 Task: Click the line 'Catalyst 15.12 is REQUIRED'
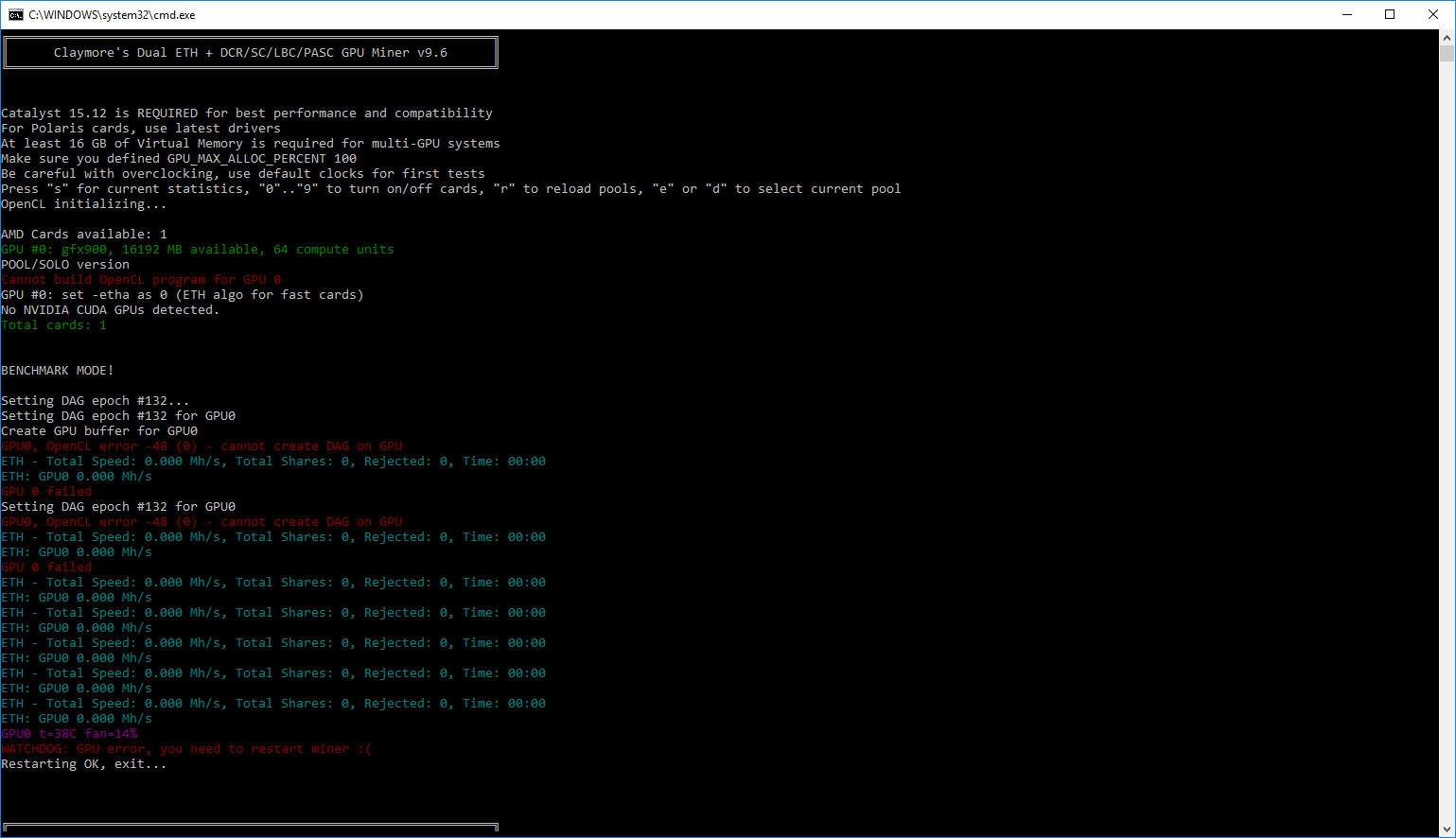tap(247, 113)
